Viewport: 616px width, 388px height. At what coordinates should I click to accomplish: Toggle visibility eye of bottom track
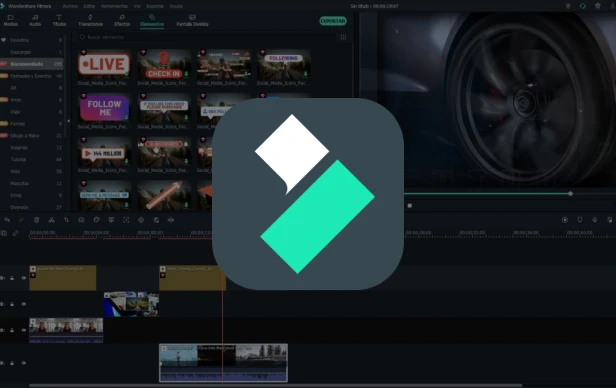coord(24,363)
